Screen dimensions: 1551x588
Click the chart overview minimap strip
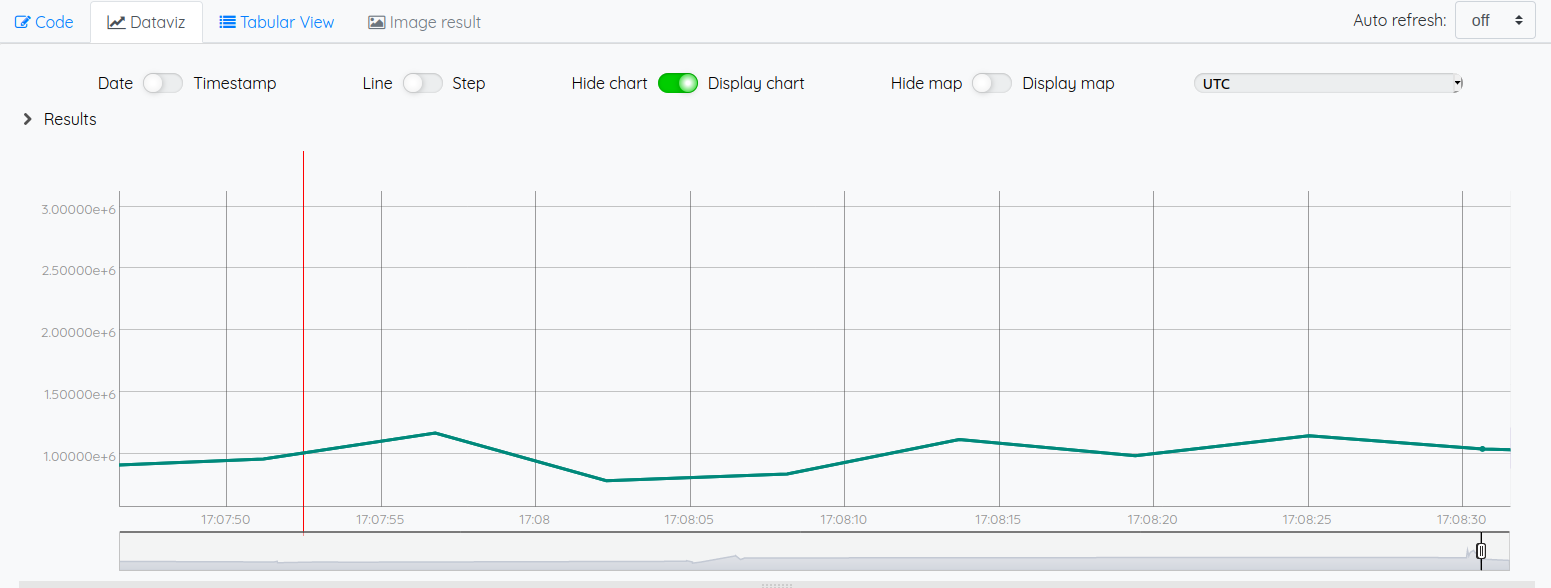coord(814,551)
